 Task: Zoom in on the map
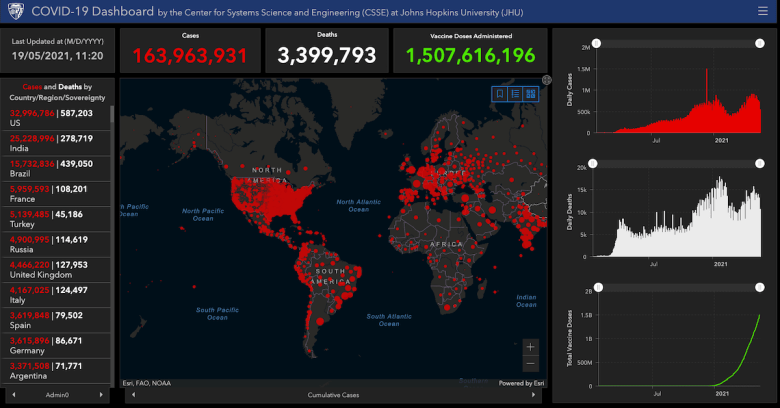tap(530, 347)
